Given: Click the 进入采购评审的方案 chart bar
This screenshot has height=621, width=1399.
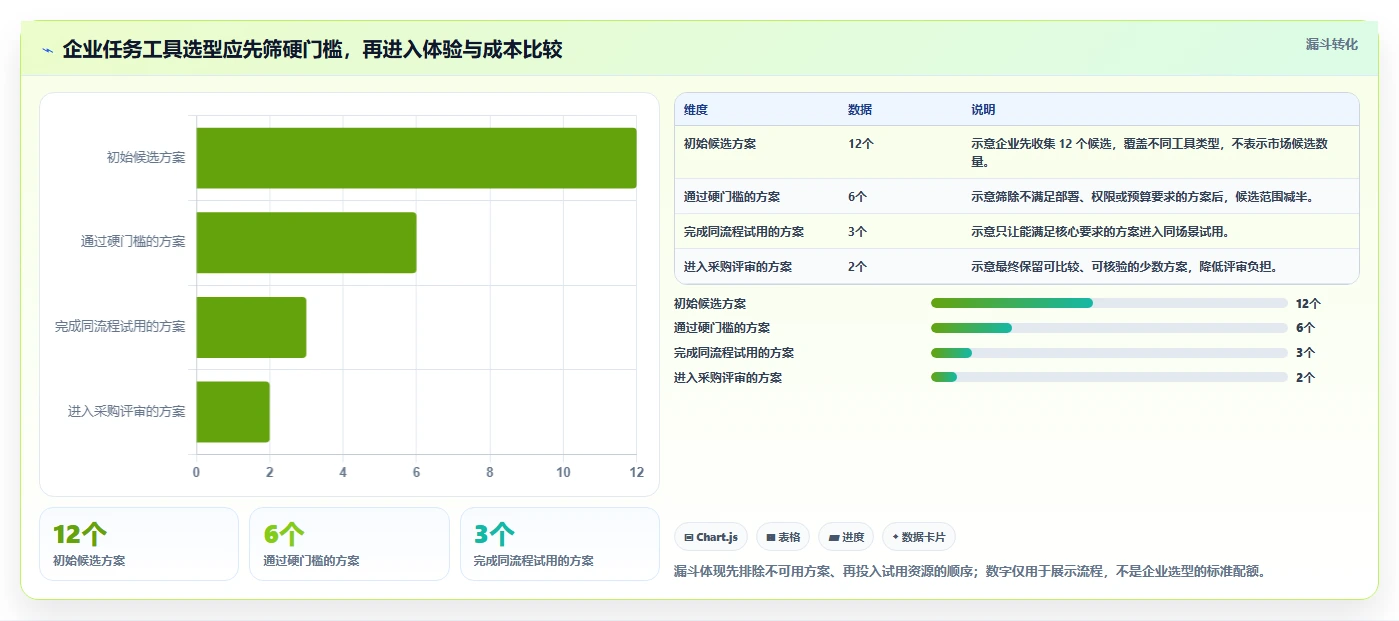Looking at the screenshot, I should [233, 412].
